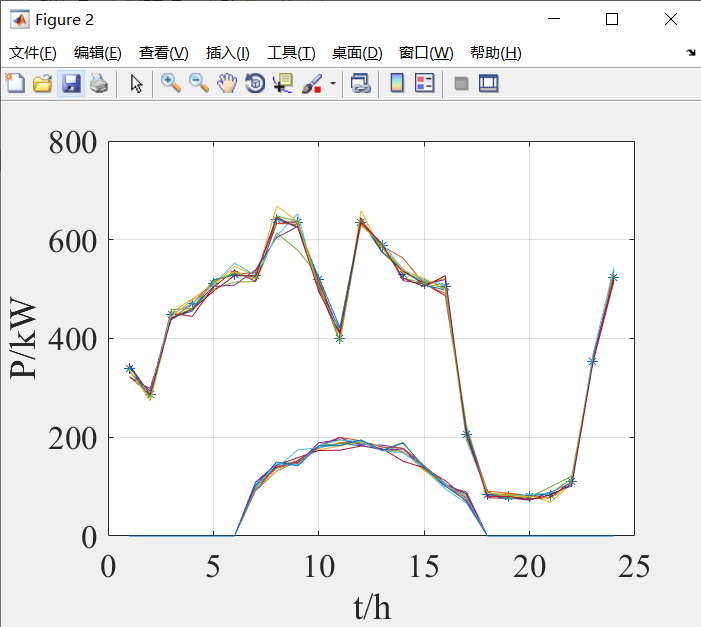This screenshot has width=701, height=627.
Task: Expand the brush tool color dropdown arrow
Action: 332,84
